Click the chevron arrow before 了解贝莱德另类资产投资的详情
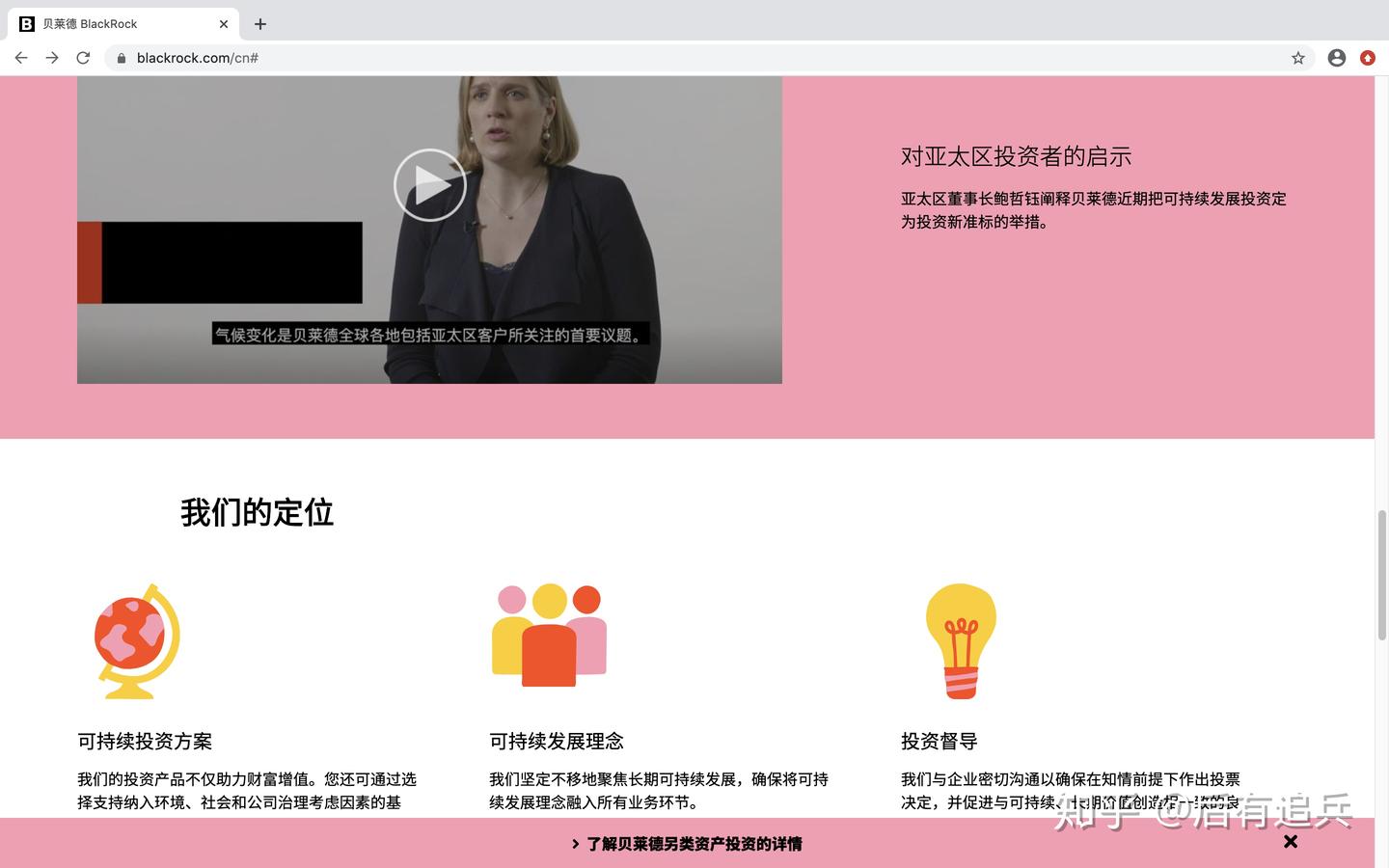Viewport: 1389px width, 868px height. point(575,843)
